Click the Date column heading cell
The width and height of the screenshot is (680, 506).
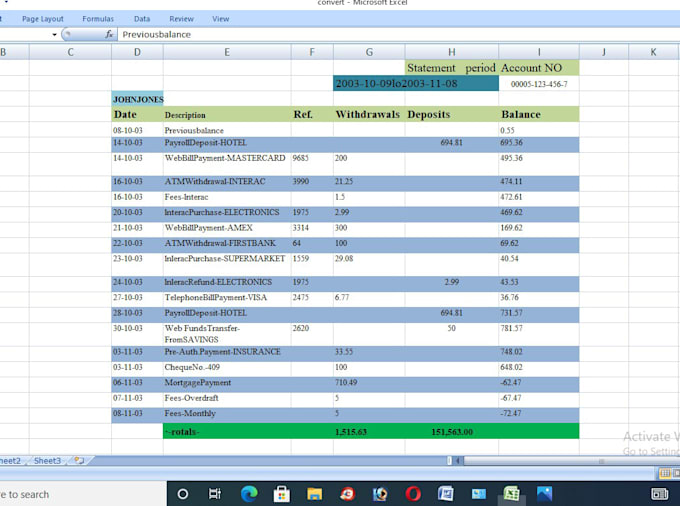pyautogui.click(x=137, y=114)
